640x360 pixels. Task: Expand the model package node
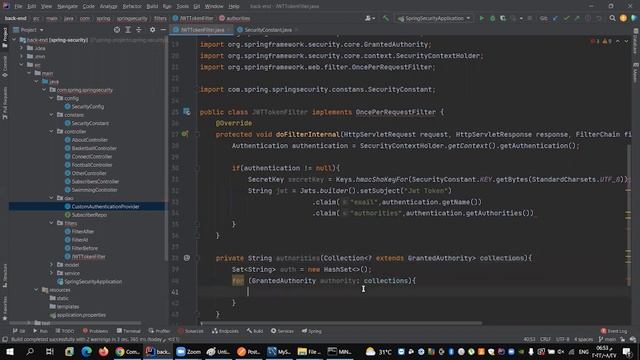pos(52,265)
